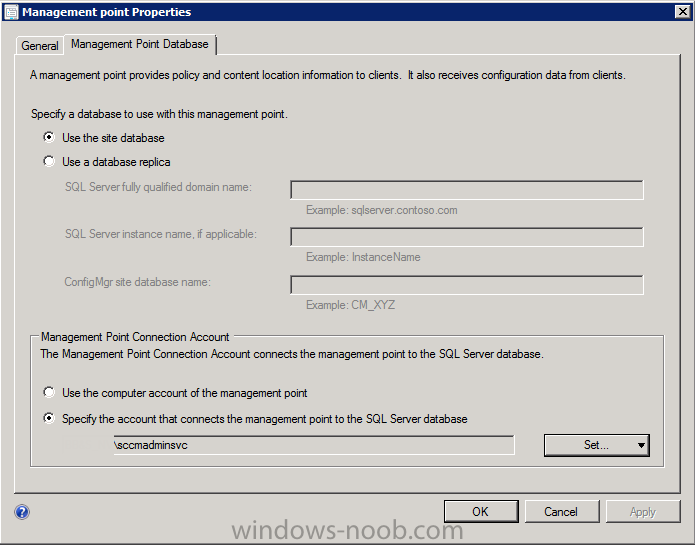This screenshot has width=695, height=545.
Task: Click the 'Management Point Connection Account' group label
Action: tap(135, 337)
